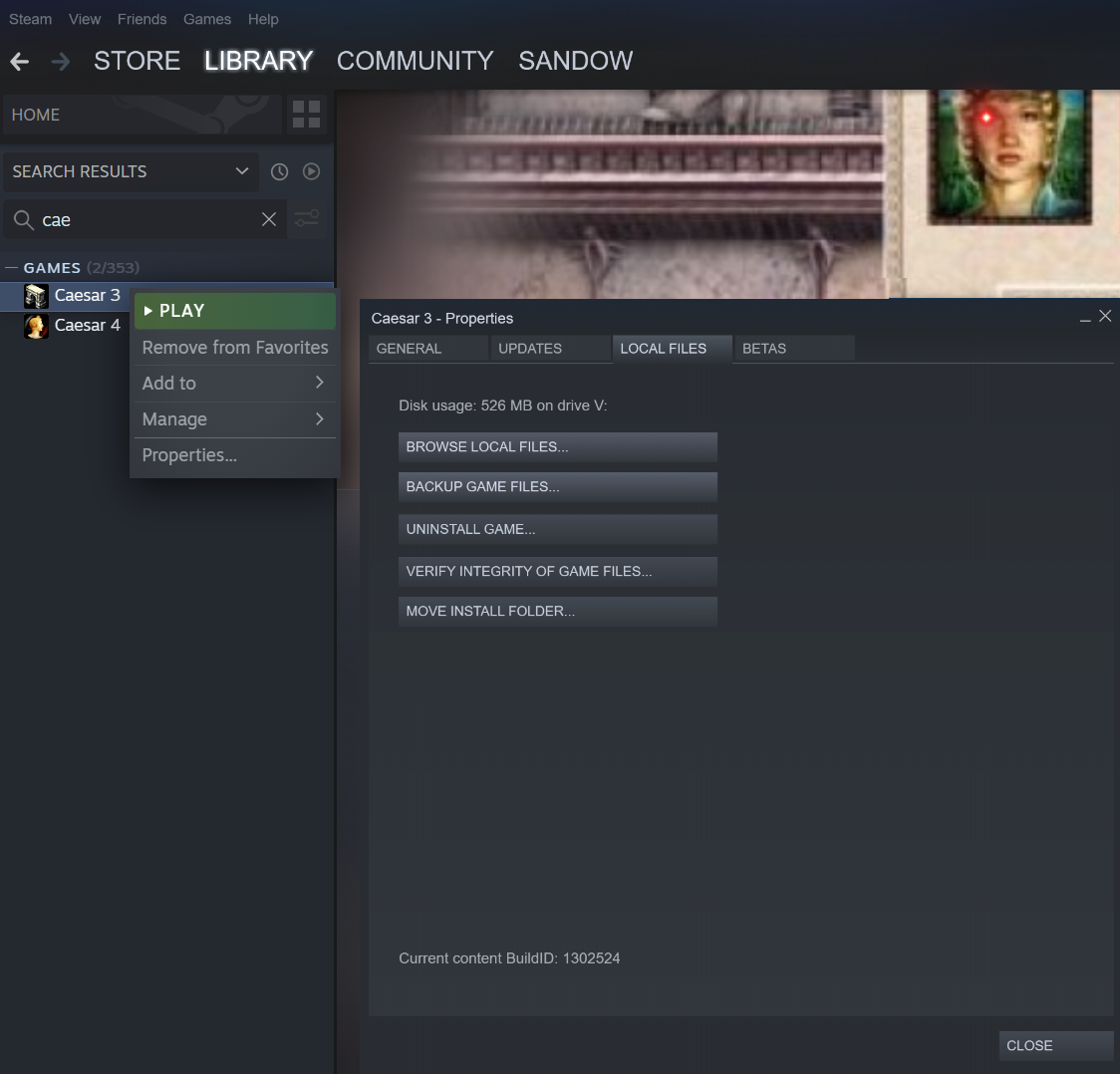Click BACKUP GAME FILES button
This screenshot has width=1120, height=1074.
pos(558,487)
